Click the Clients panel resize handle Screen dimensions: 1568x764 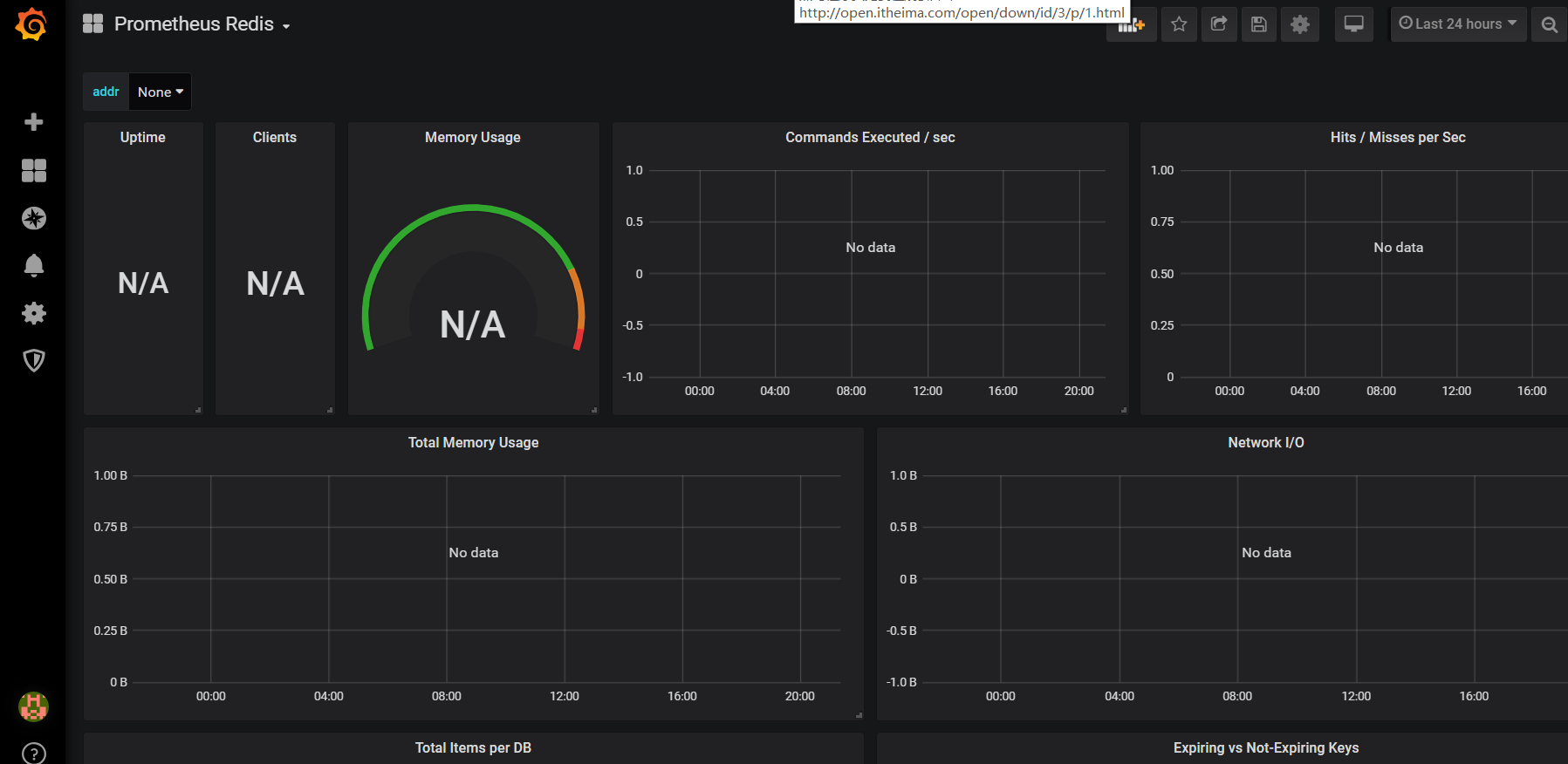pos(330,410)
